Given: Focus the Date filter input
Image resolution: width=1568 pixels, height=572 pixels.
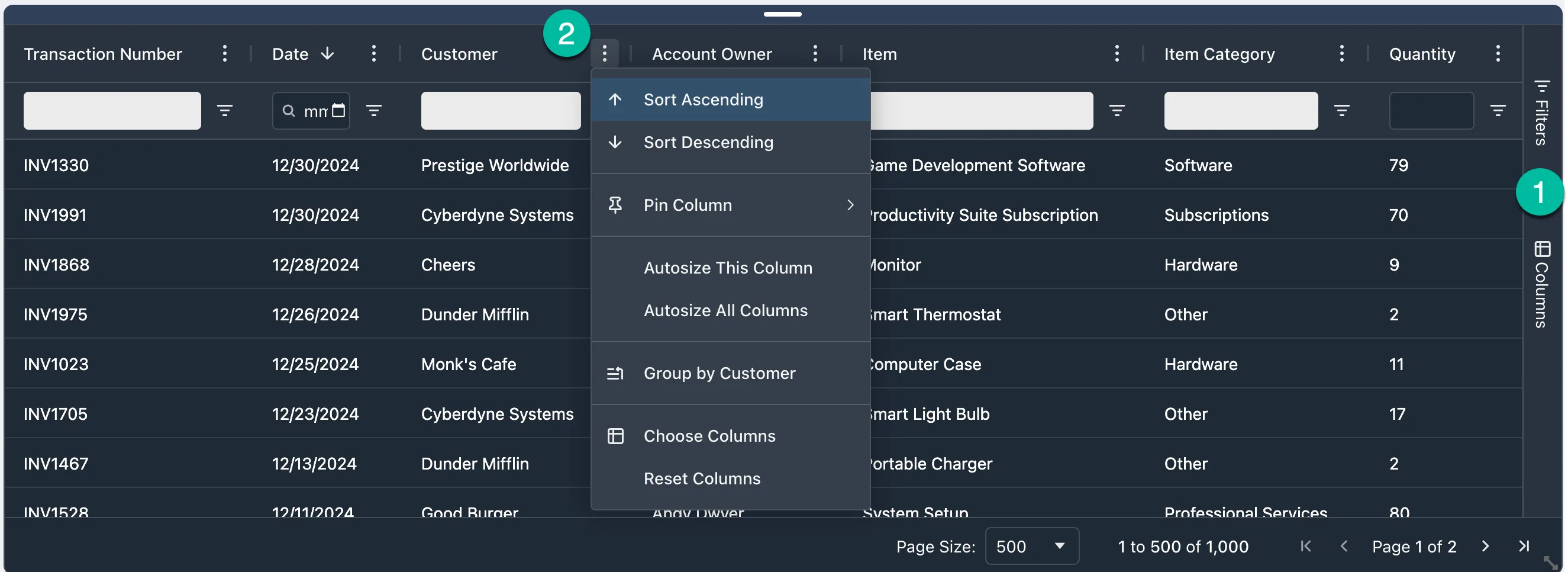Looking at the screenshot, I should click(x=311, y=110).
